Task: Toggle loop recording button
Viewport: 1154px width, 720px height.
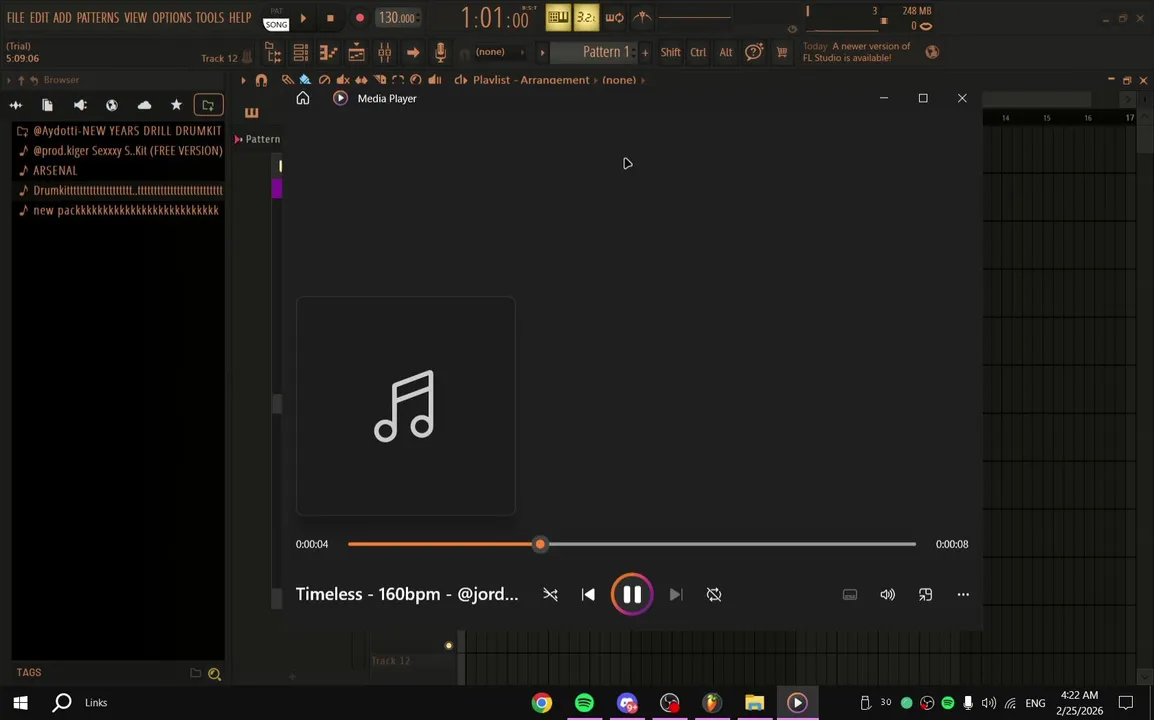Action: coord(614,18)
